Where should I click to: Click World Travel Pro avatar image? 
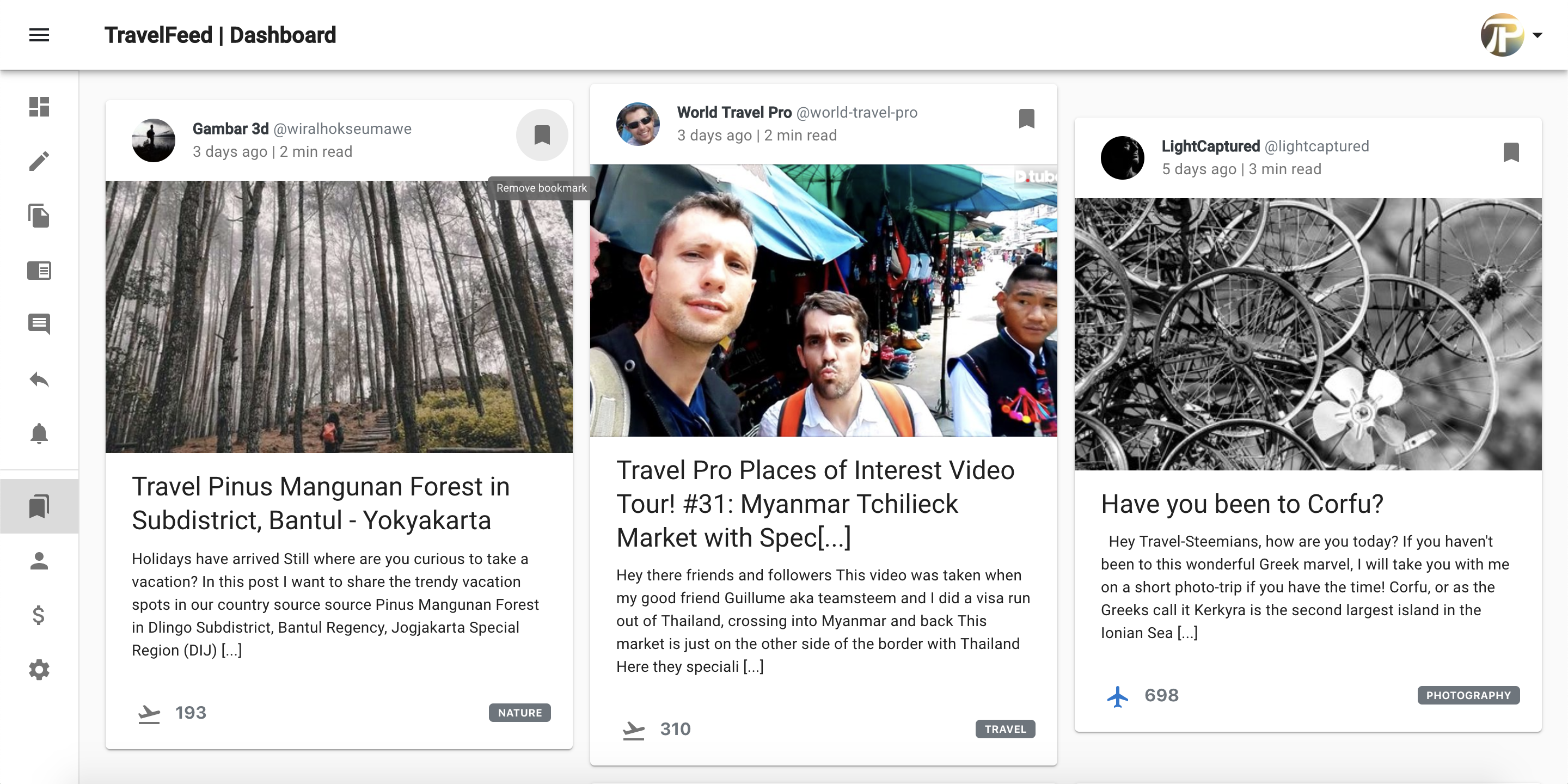638,124
